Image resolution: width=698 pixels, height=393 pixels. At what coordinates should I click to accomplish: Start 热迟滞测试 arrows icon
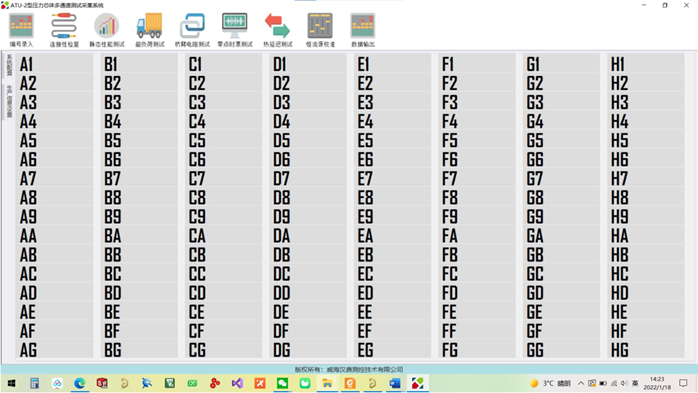point(278,30)
